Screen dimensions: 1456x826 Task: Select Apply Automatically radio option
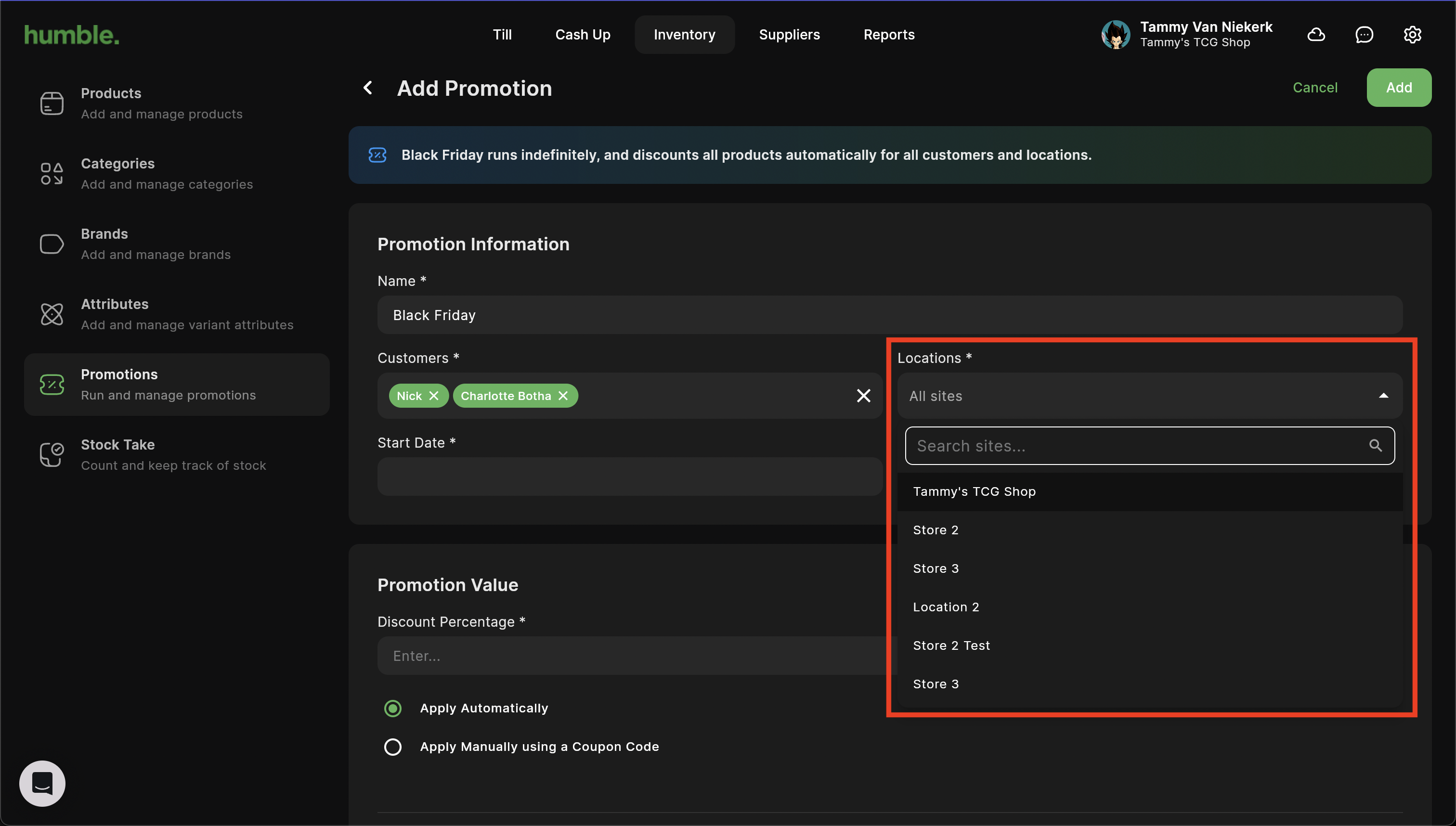coord(393,709)
